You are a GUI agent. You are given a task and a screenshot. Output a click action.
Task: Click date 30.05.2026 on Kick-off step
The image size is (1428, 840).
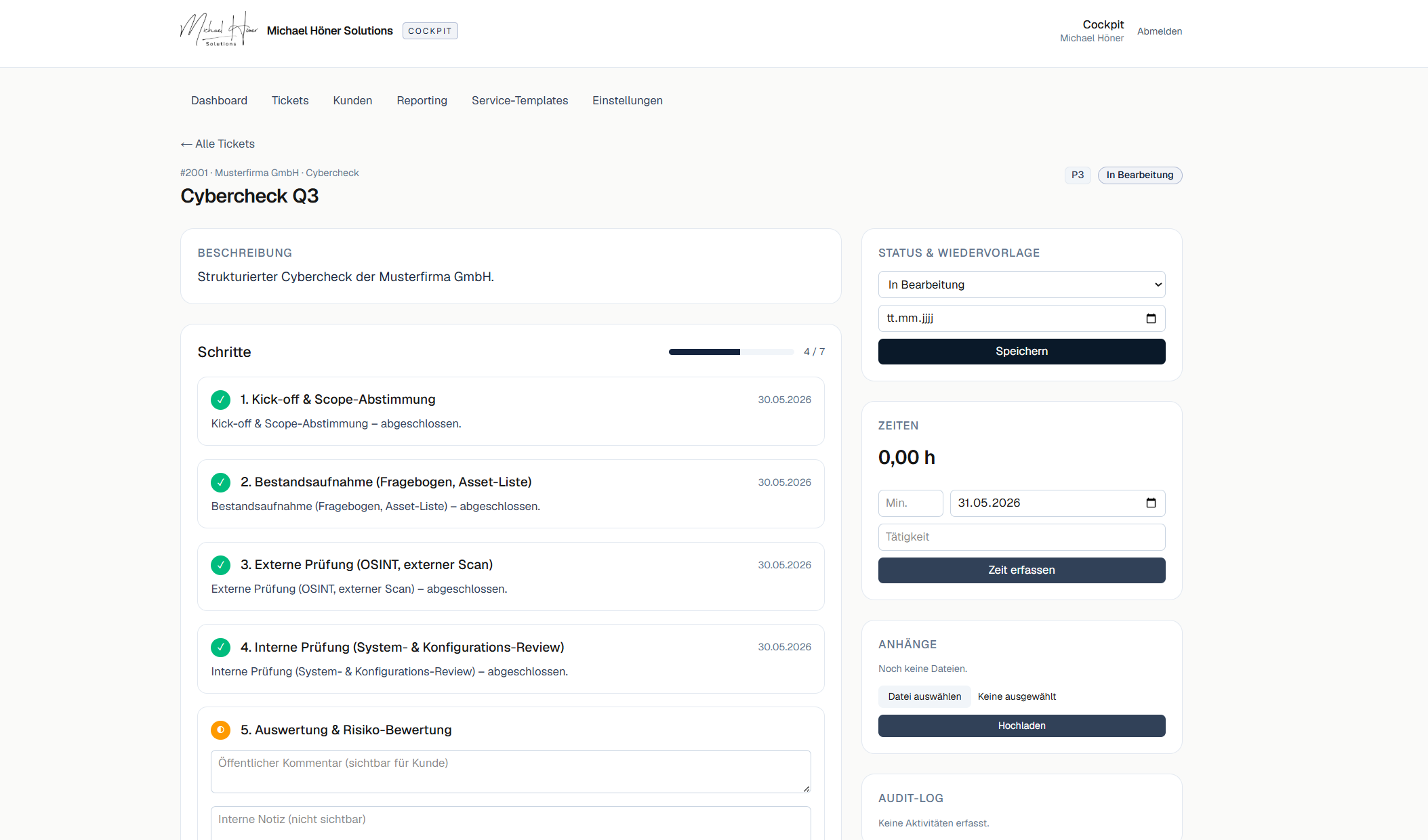pos(785,400)
